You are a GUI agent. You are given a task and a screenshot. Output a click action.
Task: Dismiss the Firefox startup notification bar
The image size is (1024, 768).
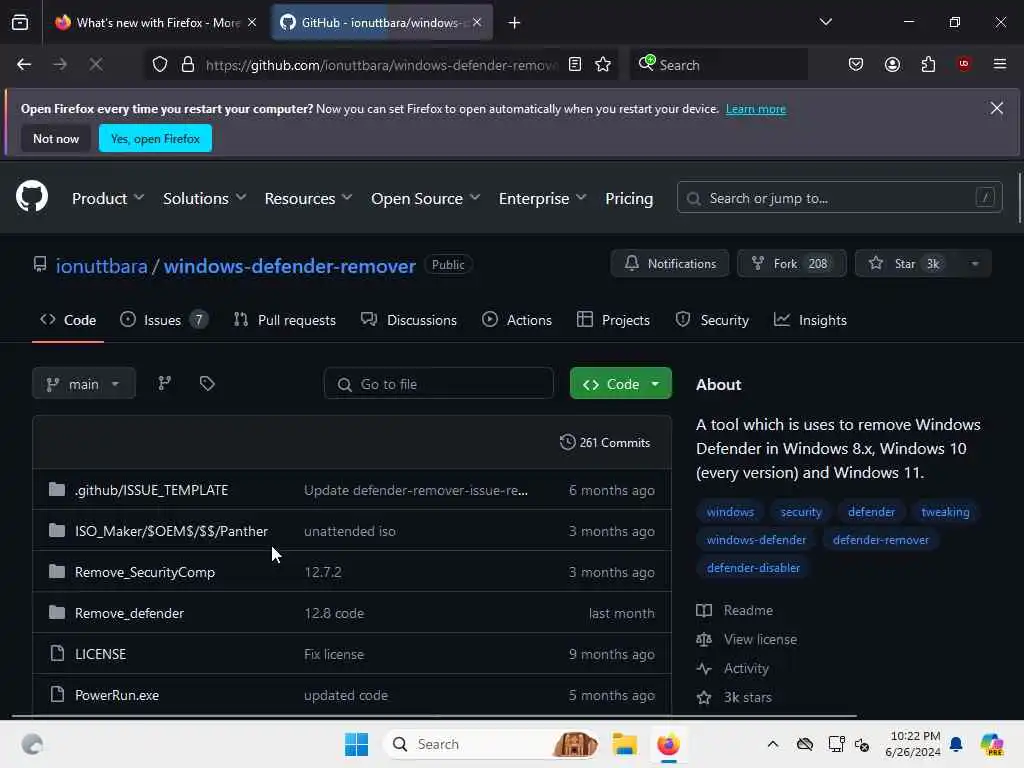[997, 108]
